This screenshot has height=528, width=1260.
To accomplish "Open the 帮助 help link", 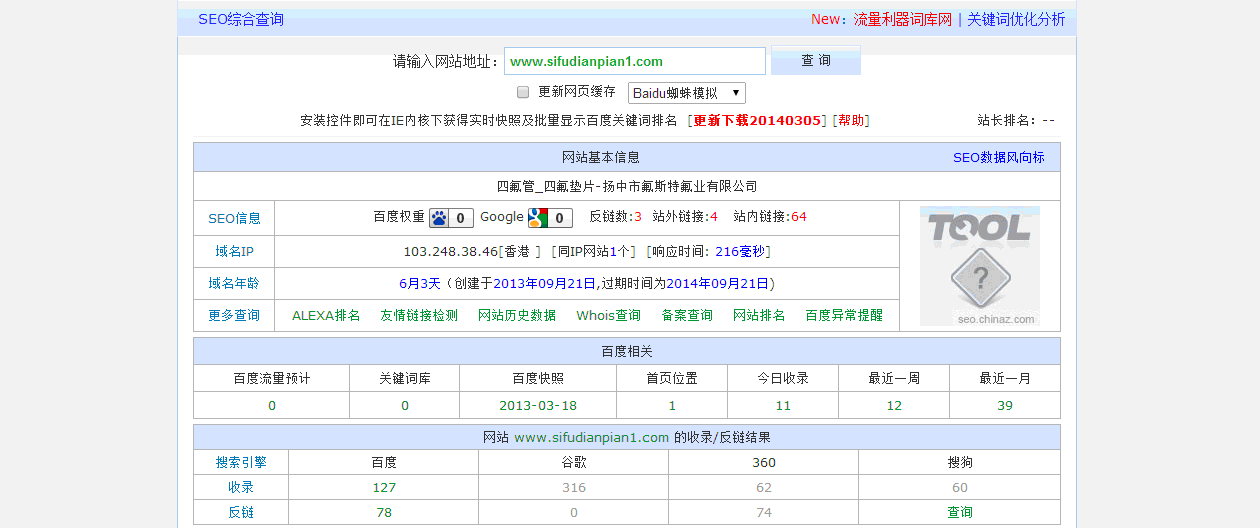I will [851, 120].
